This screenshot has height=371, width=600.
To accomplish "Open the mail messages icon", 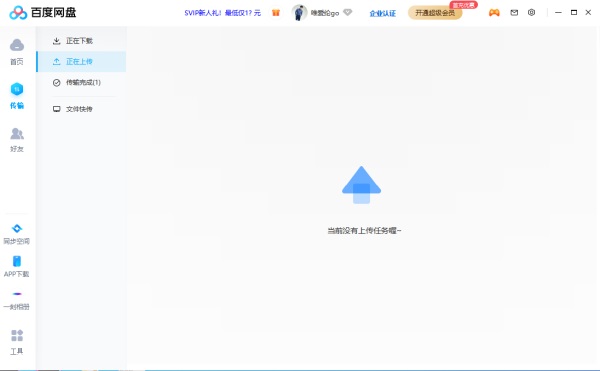I will pos(514,13).
